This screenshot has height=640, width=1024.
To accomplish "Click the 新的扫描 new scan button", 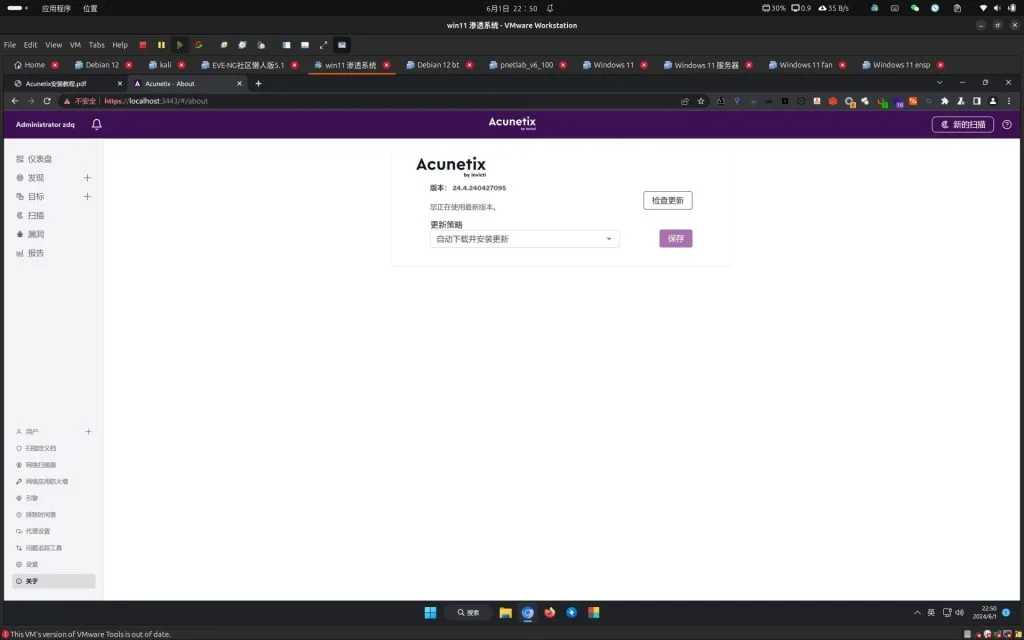I will [x=963, y=124].
